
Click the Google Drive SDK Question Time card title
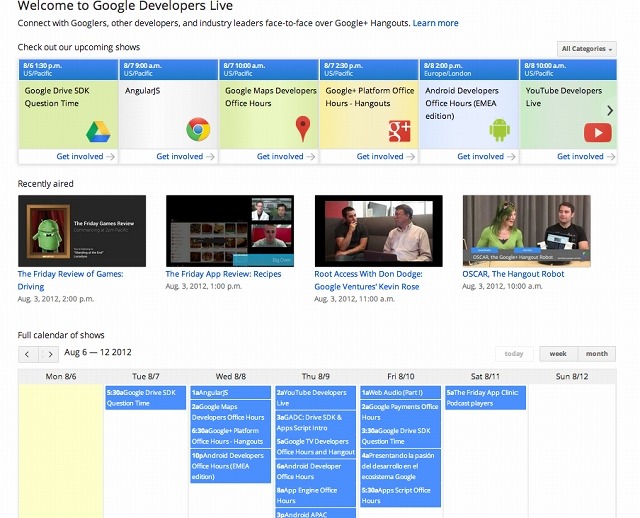[57, 97]
